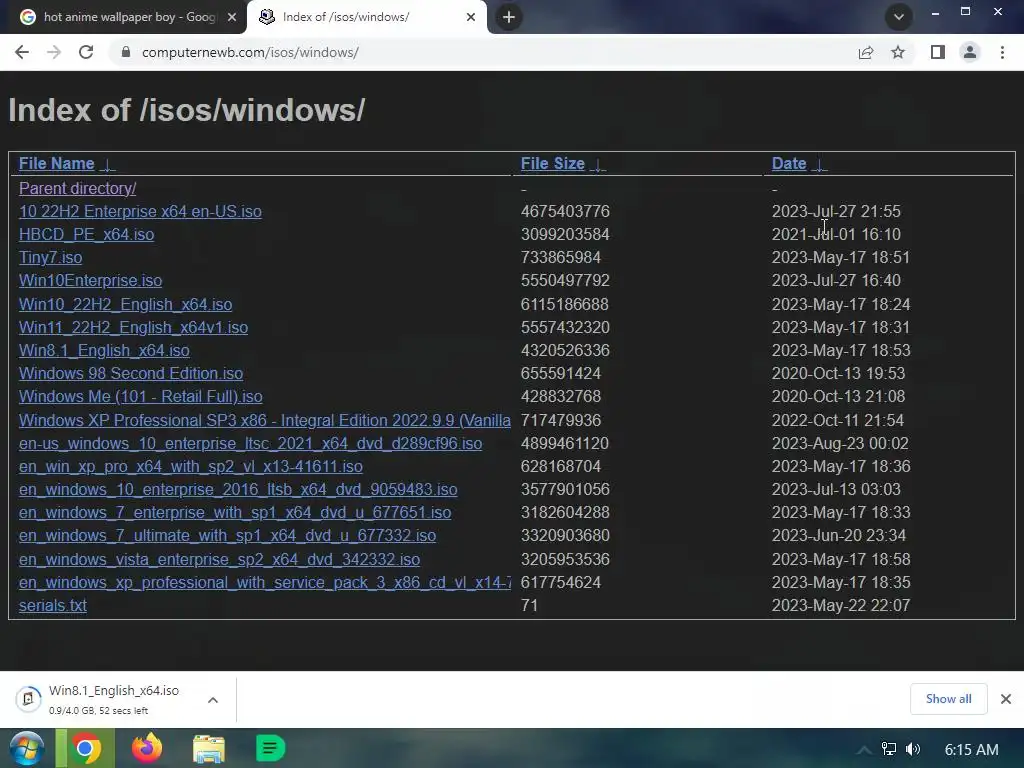Download en_windows_7_enterprise_with_sp1 iso
This screenshot has width=1024, height=768.
tap(235, 512)
